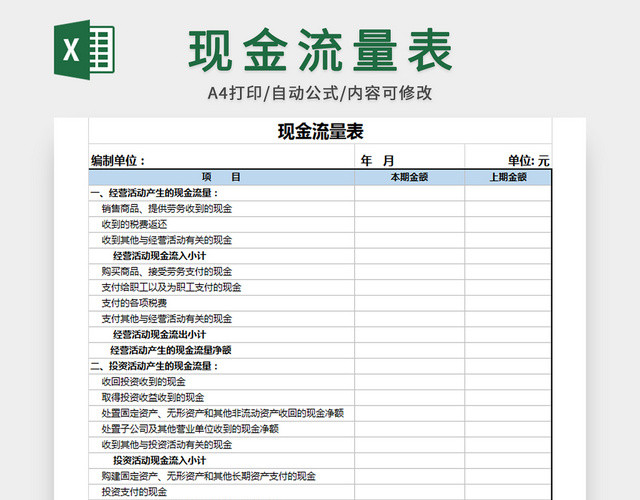Select row 收回投资收到的现金
Viewport: 640px width, 500px height.
coord(320,382)
